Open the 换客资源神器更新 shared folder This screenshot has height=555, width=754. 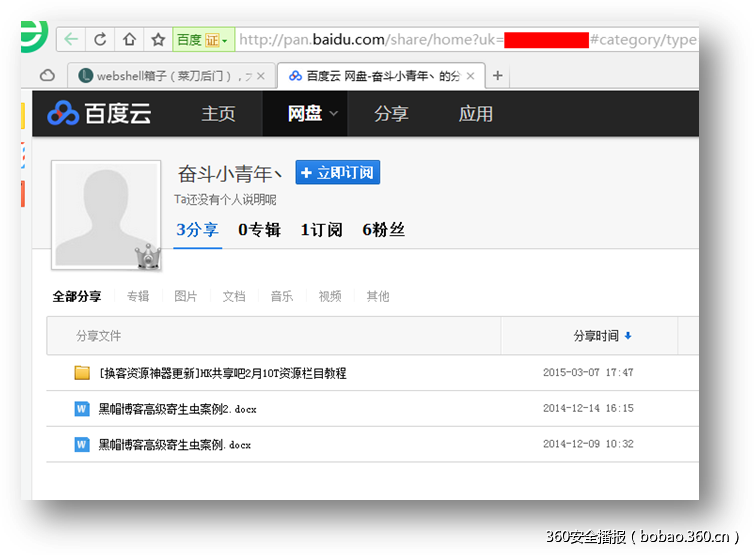(x=223, y=373)
